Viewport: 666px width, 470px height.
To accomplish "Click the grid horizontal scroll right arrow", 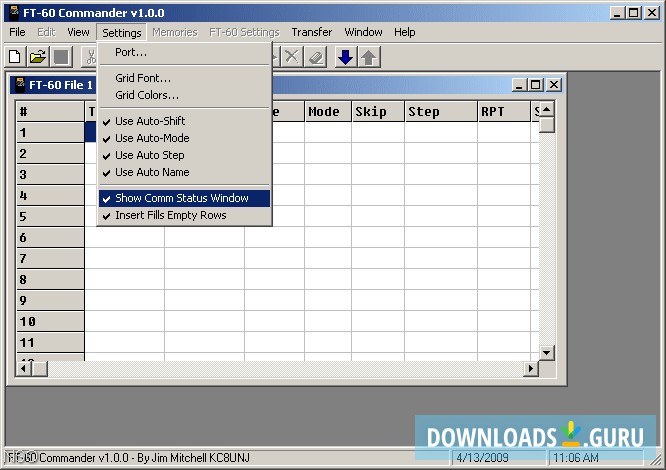I will click(x=531, y=368).
